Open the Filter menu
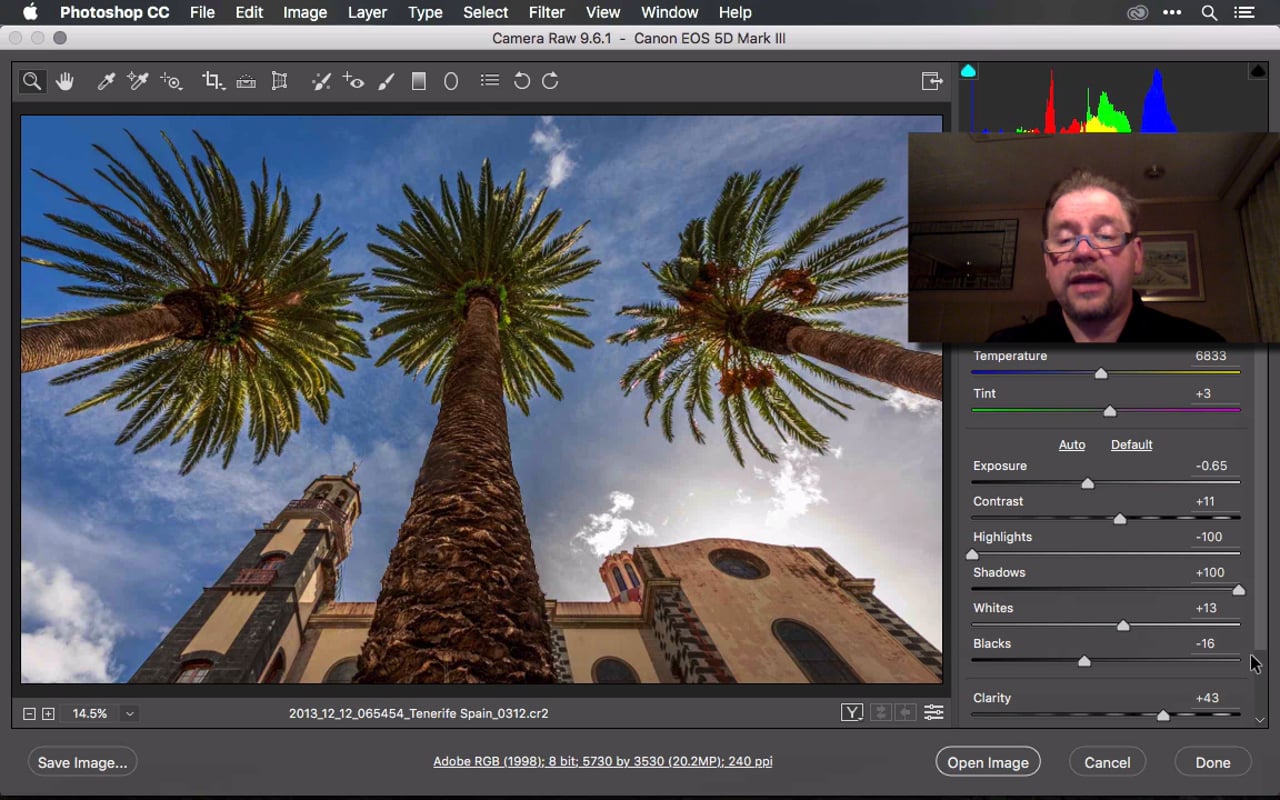This screenshot has height=800, width=1280. tap(546, 12)
